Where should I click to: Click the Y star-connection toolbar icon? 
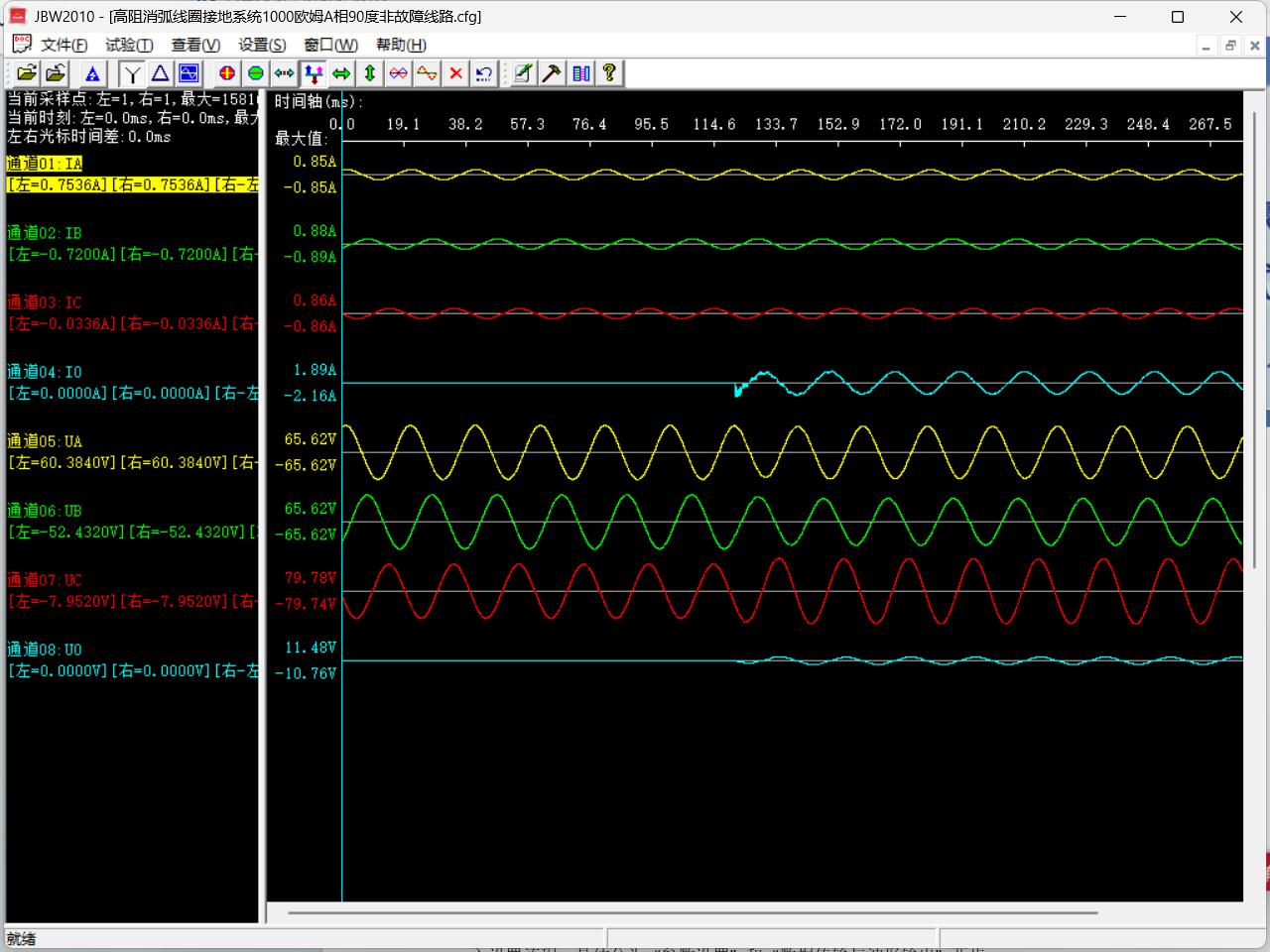[x=132, y=73]
